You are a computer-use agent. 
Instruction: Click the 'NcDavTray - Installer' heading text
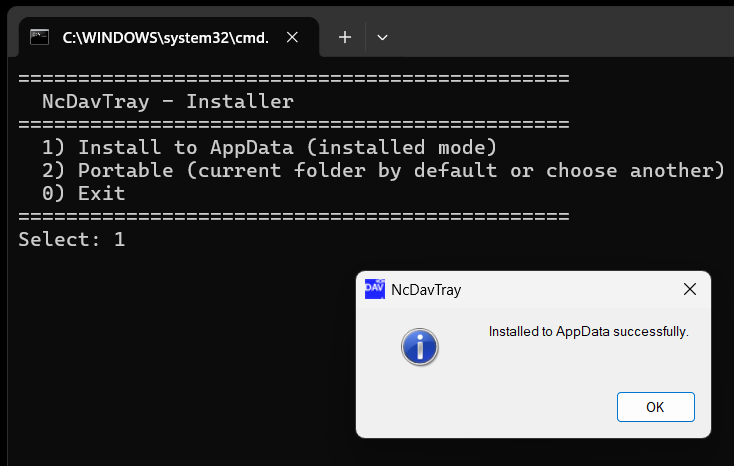point(168,102)
